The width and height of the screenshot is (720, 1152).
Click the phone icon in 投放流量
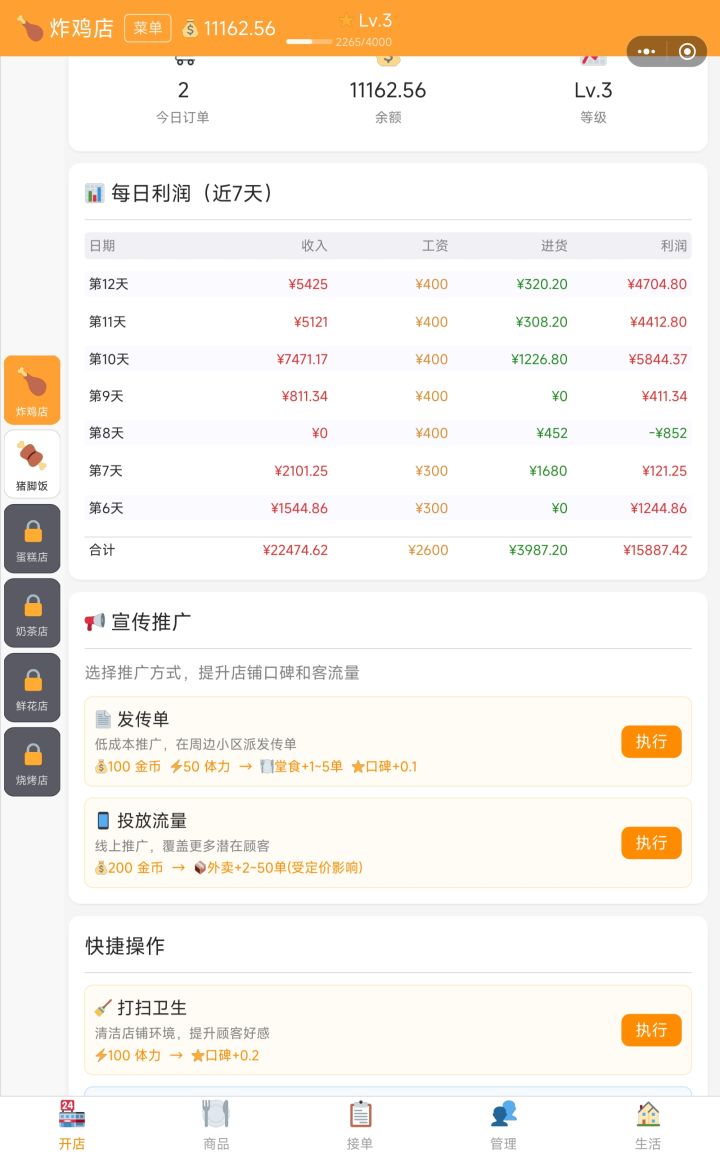[104, 821]
